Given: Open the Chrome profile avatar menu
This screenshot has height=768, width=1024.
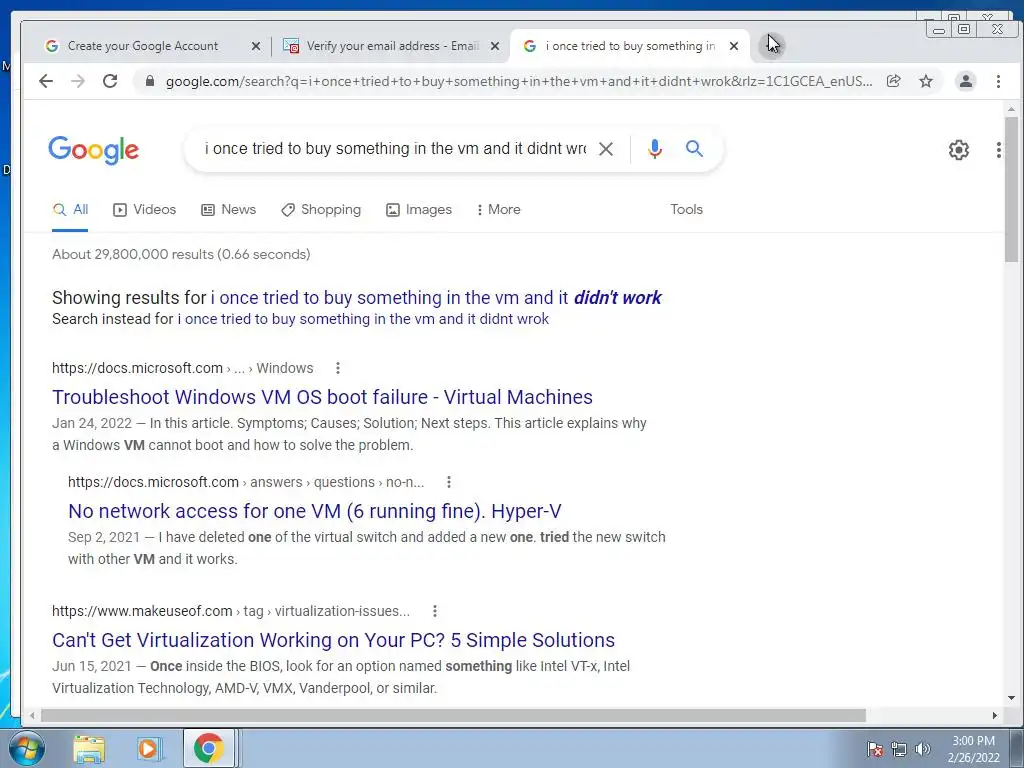Looking at the screenshot, I should 965,81.
